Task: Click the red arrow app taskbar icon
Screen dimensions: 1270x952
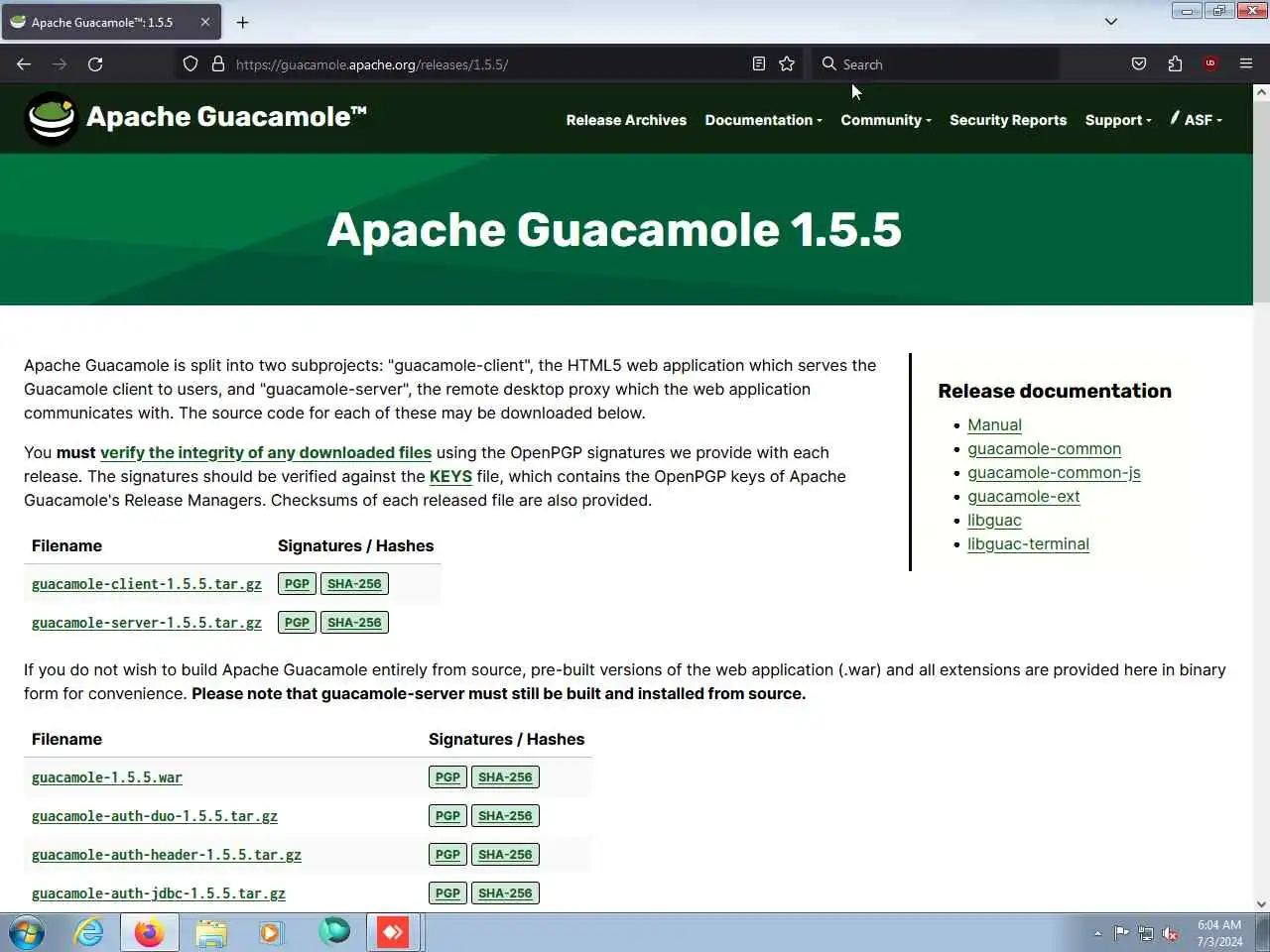Action: click(x=393, y=933)
